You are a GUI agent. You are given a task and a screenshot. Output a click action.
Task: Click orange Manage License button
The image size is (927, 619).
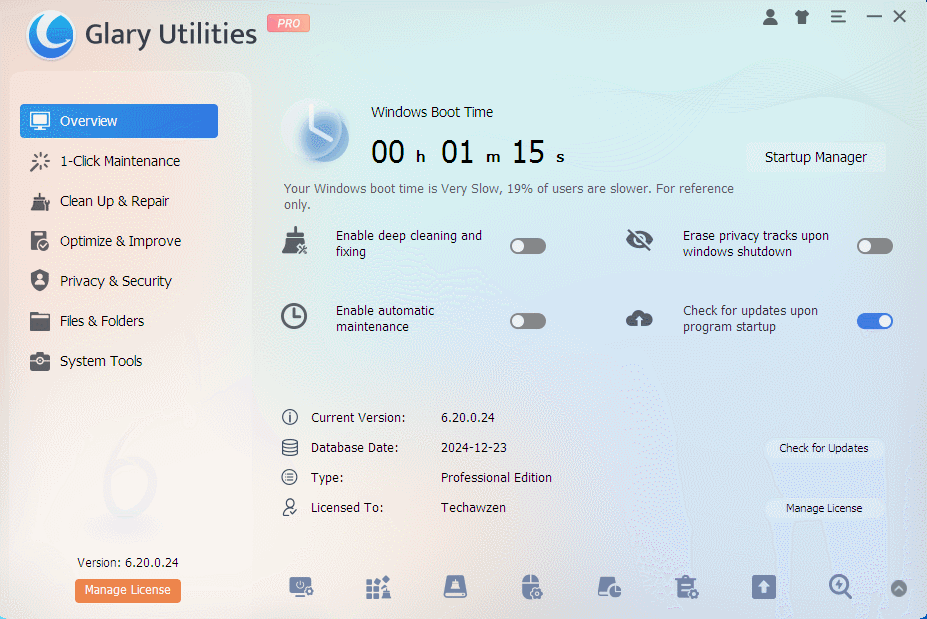coord(128,590)
